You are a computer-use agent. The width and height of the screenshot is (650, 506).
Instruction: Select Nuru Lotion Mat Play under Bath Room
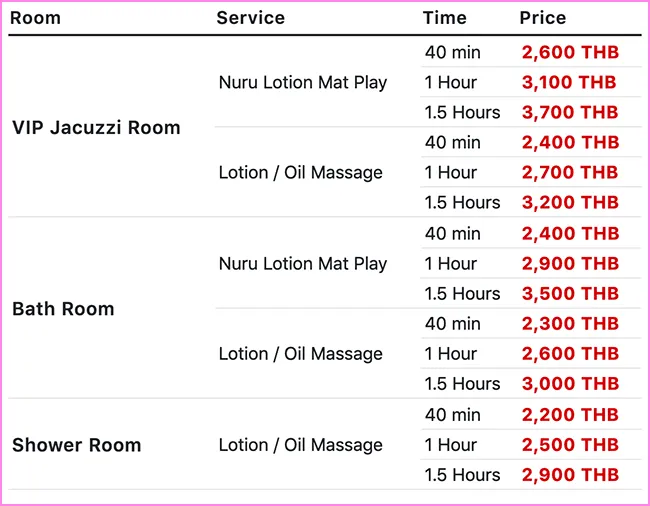[x=302, y=264]
